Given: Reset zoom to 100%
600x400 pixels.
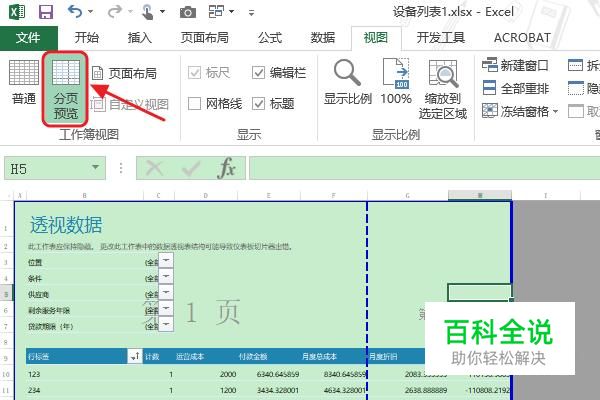Looking at the screenshot, I should [x=396, y=82].
